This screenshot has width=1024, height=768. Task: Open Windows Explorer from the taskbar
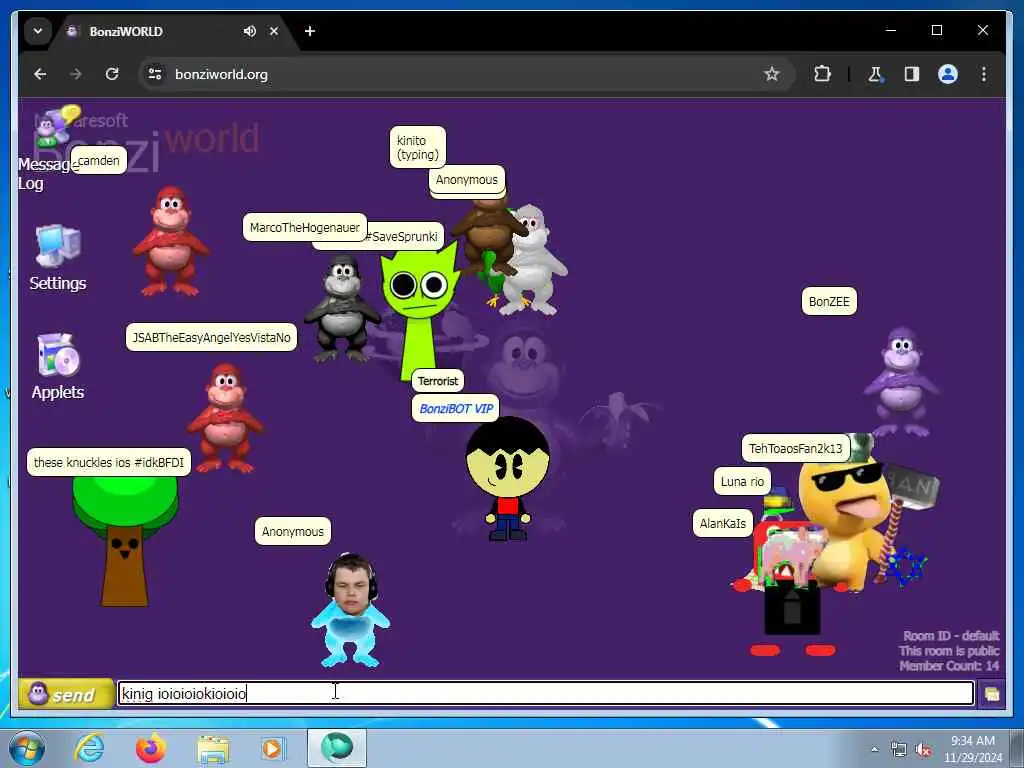(213, 748)
